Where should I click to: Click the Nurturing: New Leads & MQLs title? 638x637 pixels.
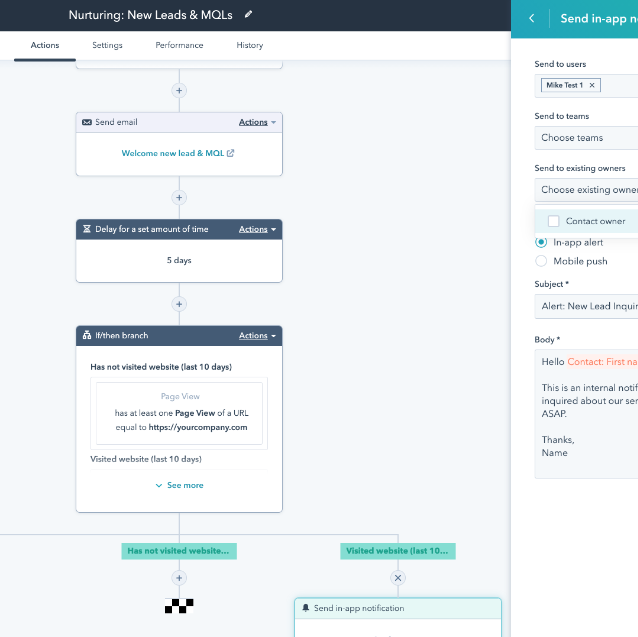pos(151,15)
